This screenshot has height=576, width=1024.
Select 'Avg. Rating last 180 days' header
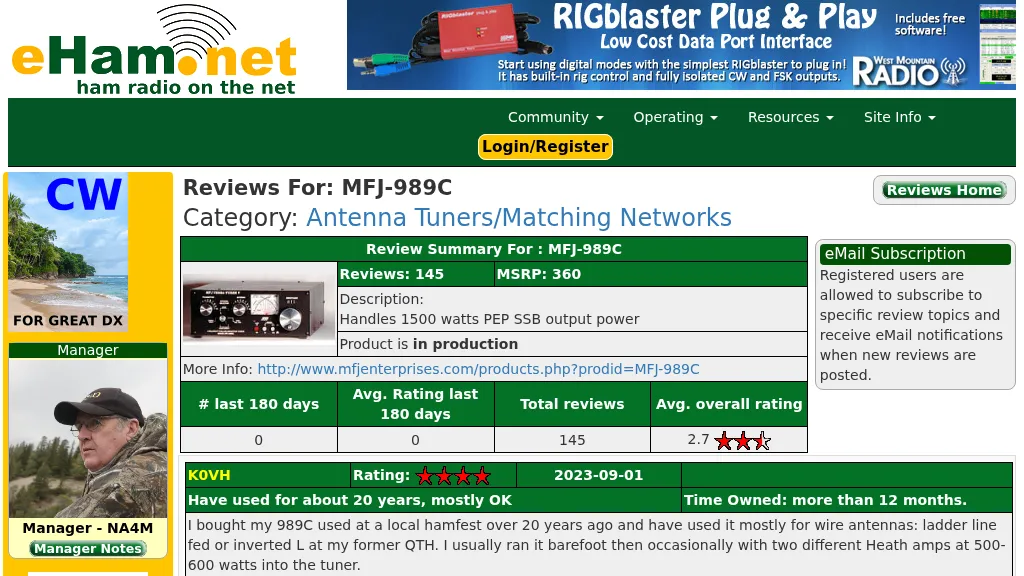coord(415,404)
